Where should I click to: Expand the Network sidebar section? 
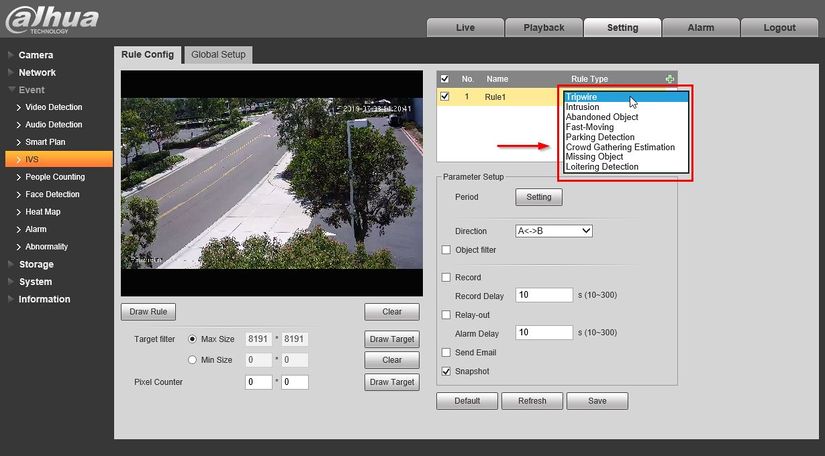[37, 73]
